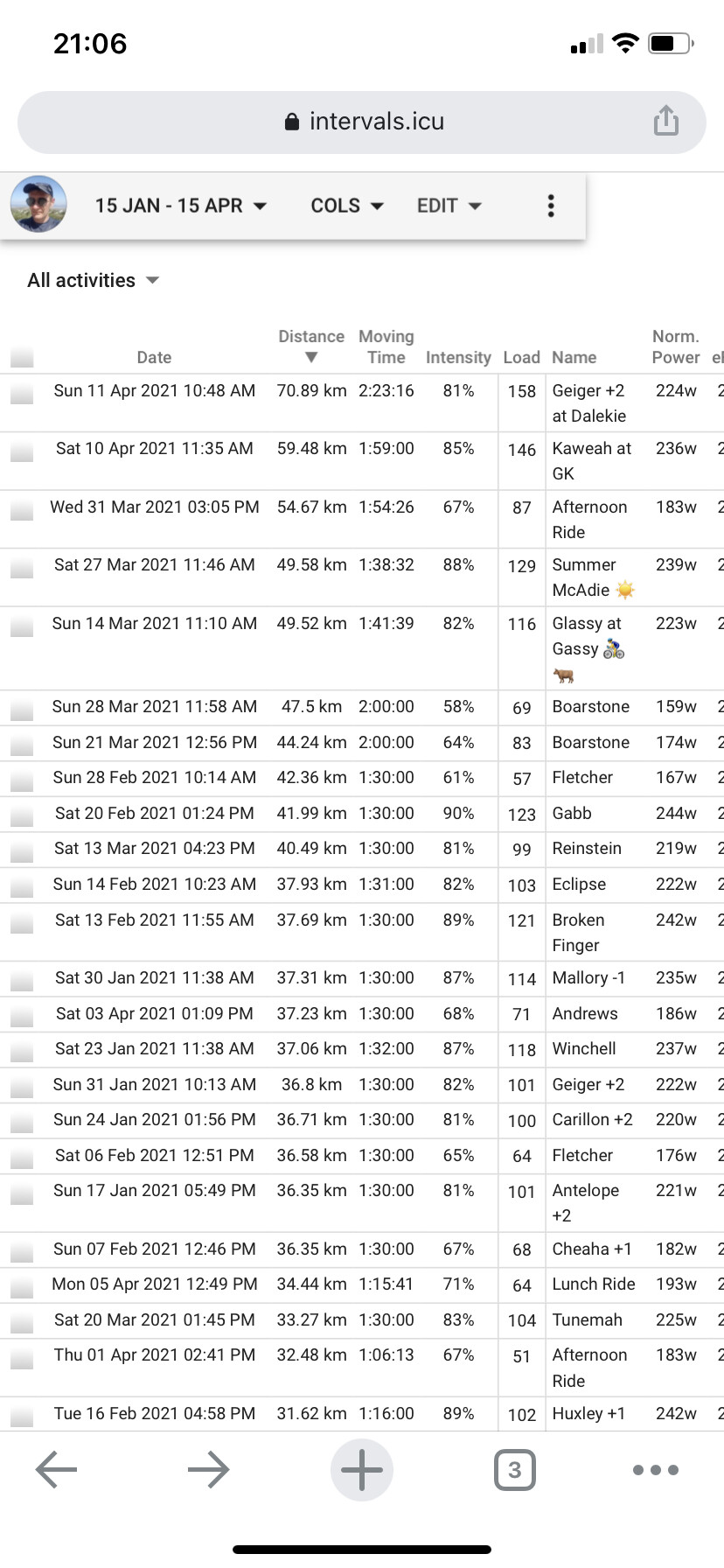Open the 15 JAN - 15 APR date range dropdown
Viewport: 724px width, 1568px height.
(x=181, y=206)
